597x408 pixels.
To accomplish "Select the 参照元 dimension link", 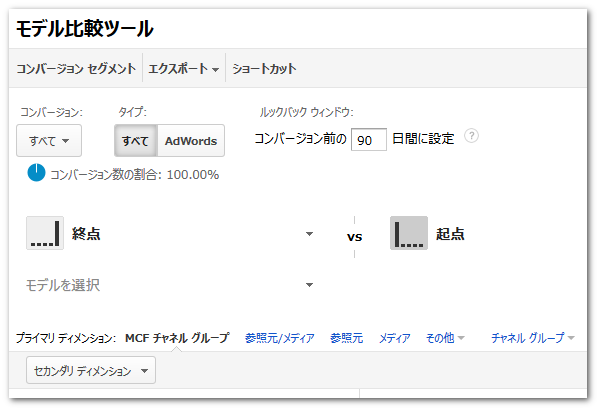I will tap(346, 338).
